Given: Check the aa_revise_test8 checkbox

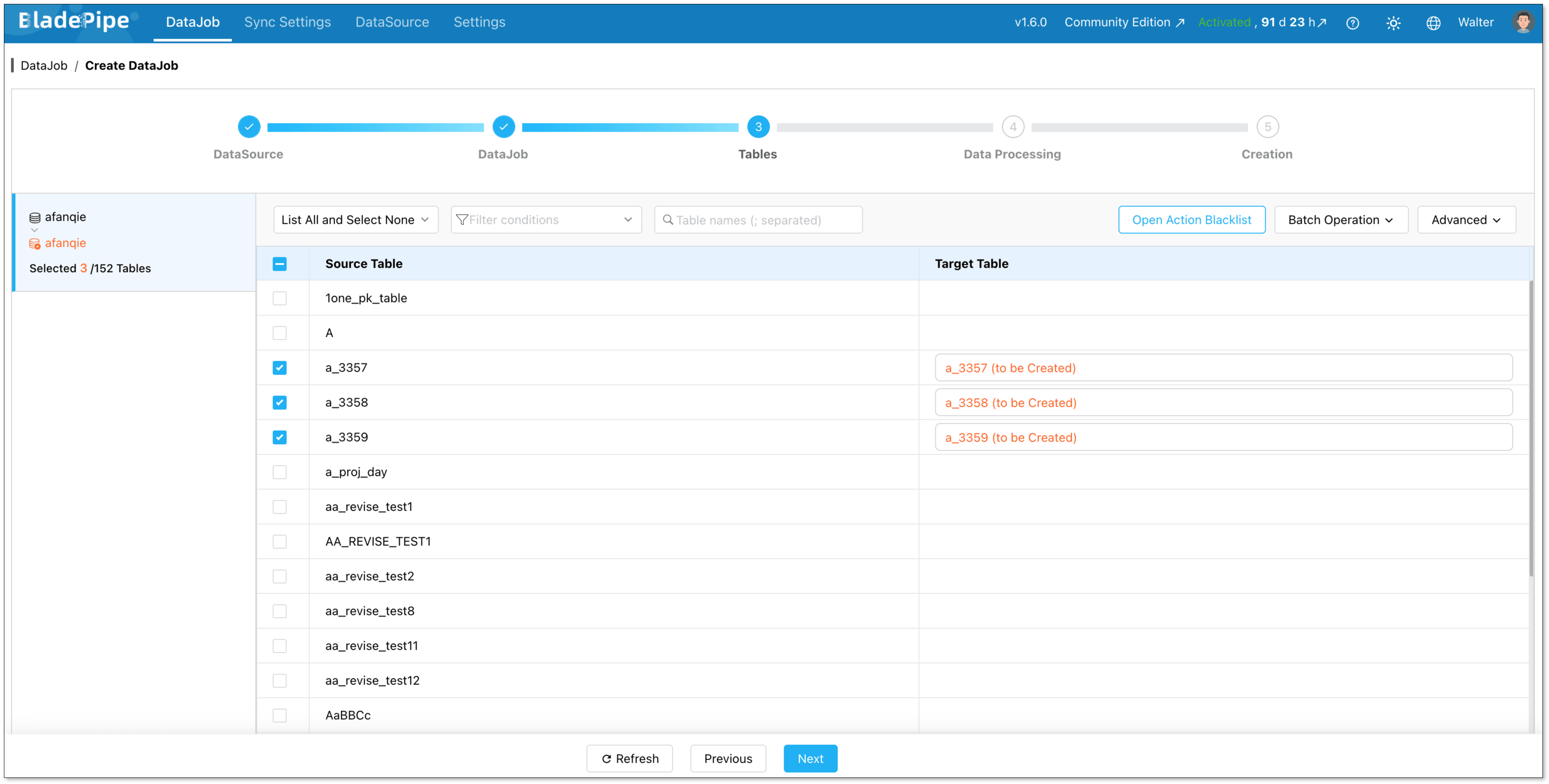Looking at the screenshot, I should point(279,611).
